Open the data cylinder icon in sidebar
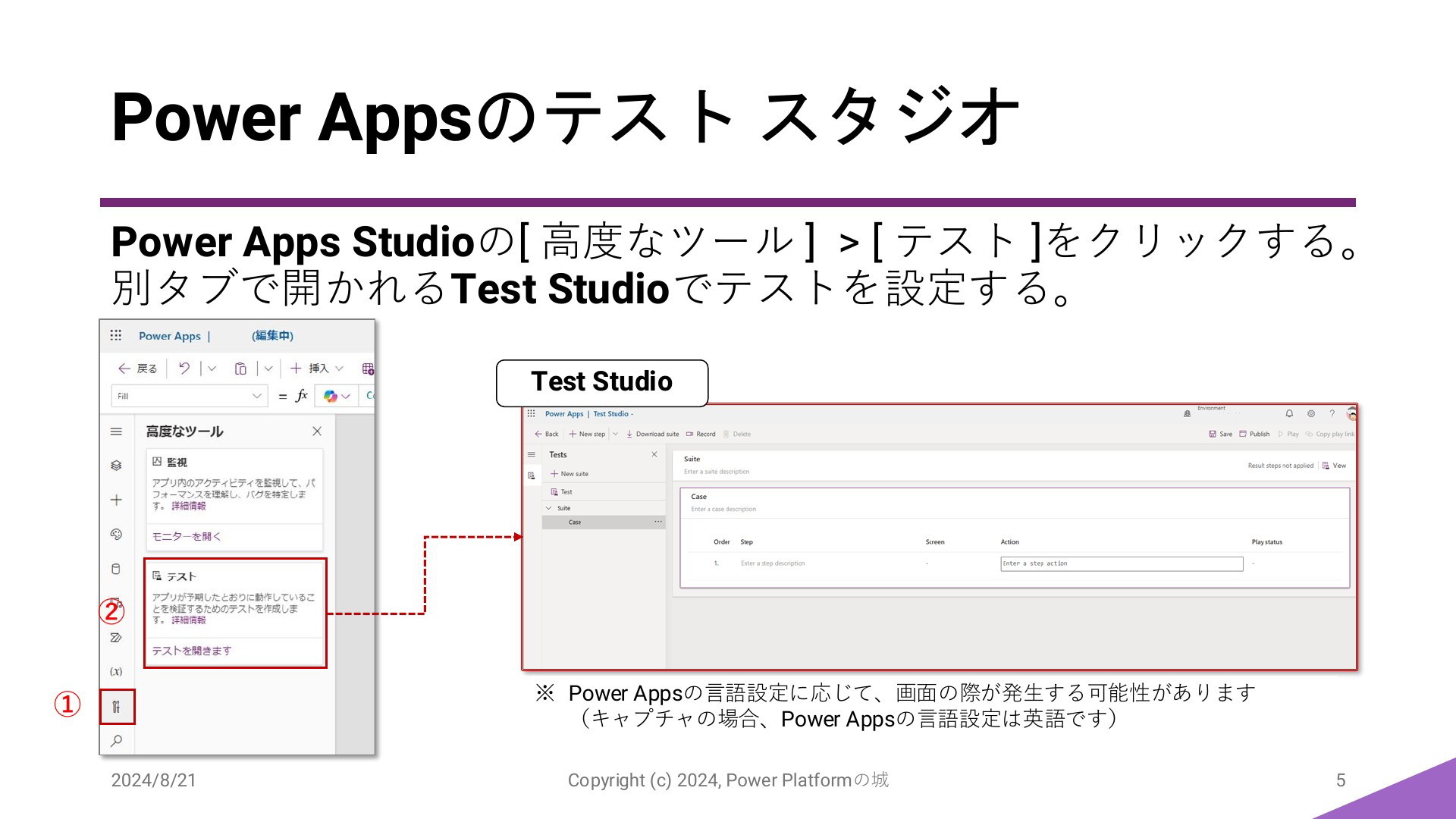The width and height of the screenshot is (1456, 819). click(116, 569)
